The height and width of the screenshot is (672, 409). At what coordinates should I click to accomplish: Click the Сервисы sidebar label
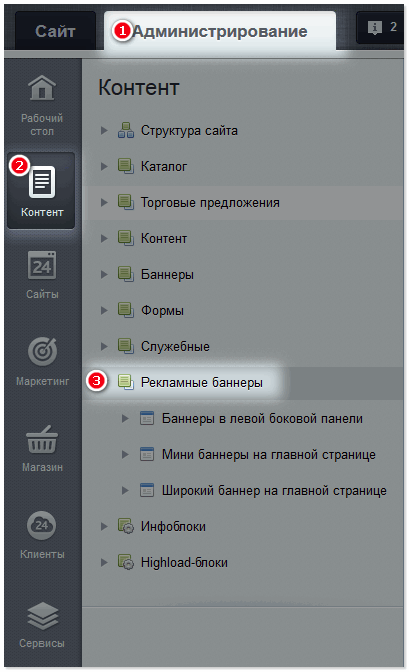tap(42, 644)
